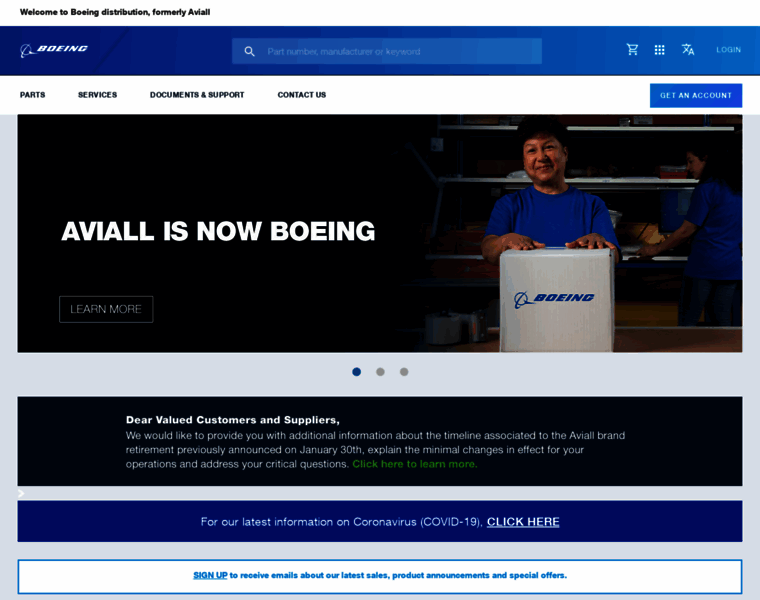This screenshot has height=600, width=760.
Task: Click the Boeing logo in header
Action: (x=54, y=50)
